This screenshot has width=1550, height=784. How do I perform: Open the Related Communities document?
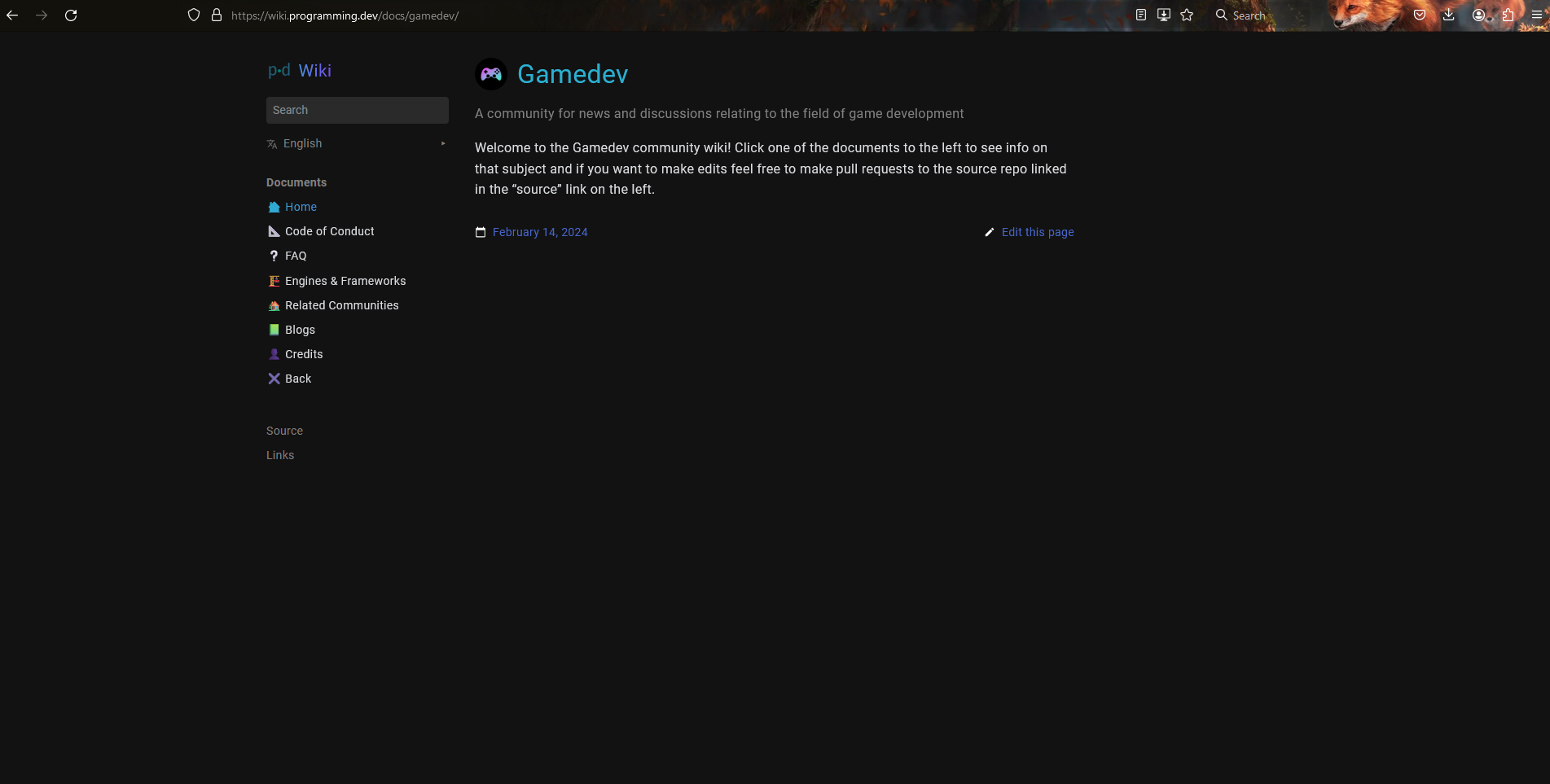341,305
